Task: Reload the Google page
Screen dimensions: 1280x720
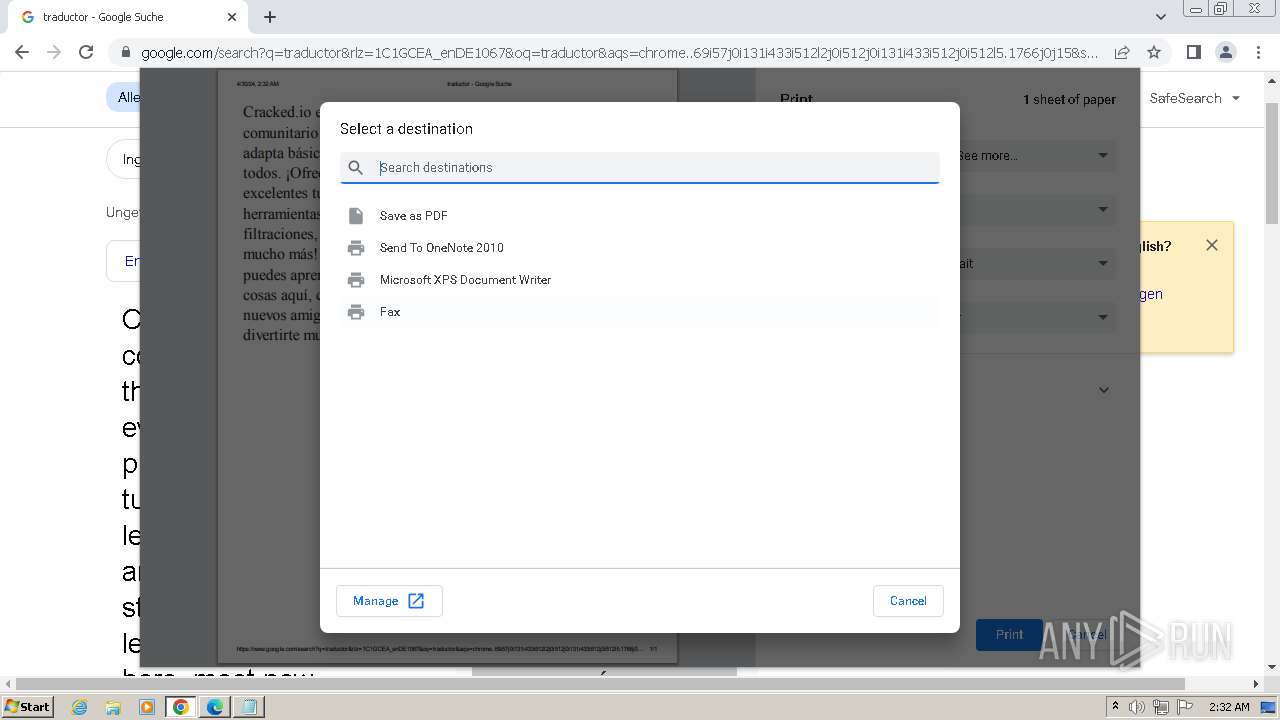Action: click(x=86, y=52)
